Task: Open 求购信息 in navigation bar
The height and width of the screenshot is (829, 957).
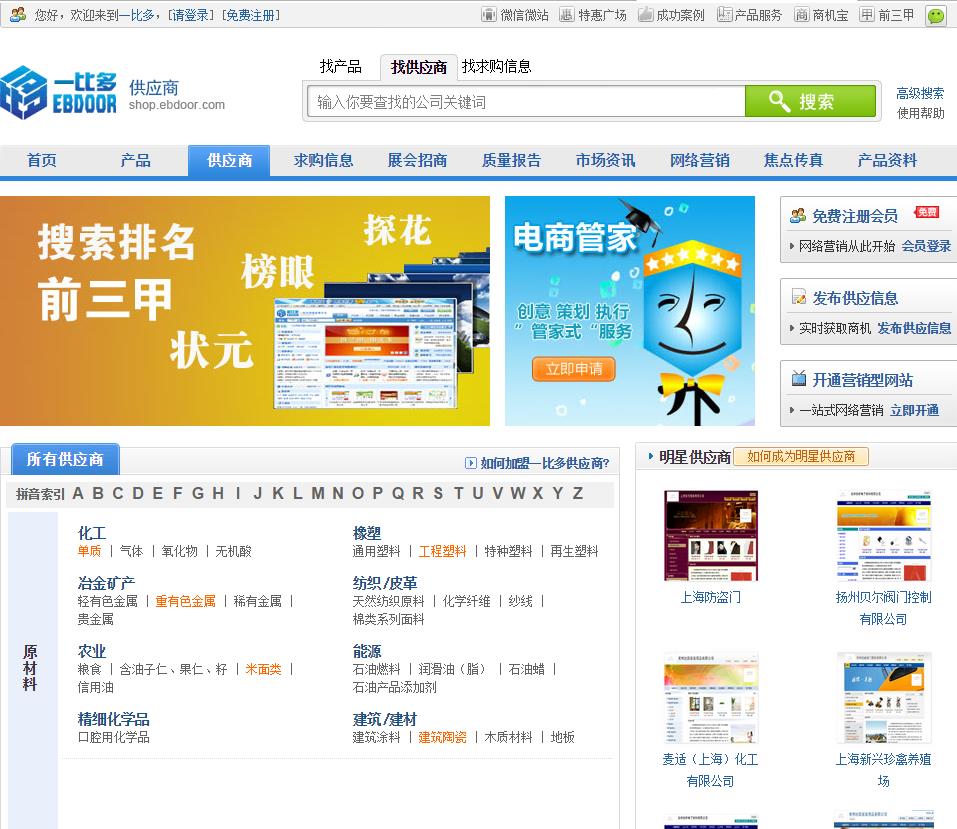Action: coord(323,161)
